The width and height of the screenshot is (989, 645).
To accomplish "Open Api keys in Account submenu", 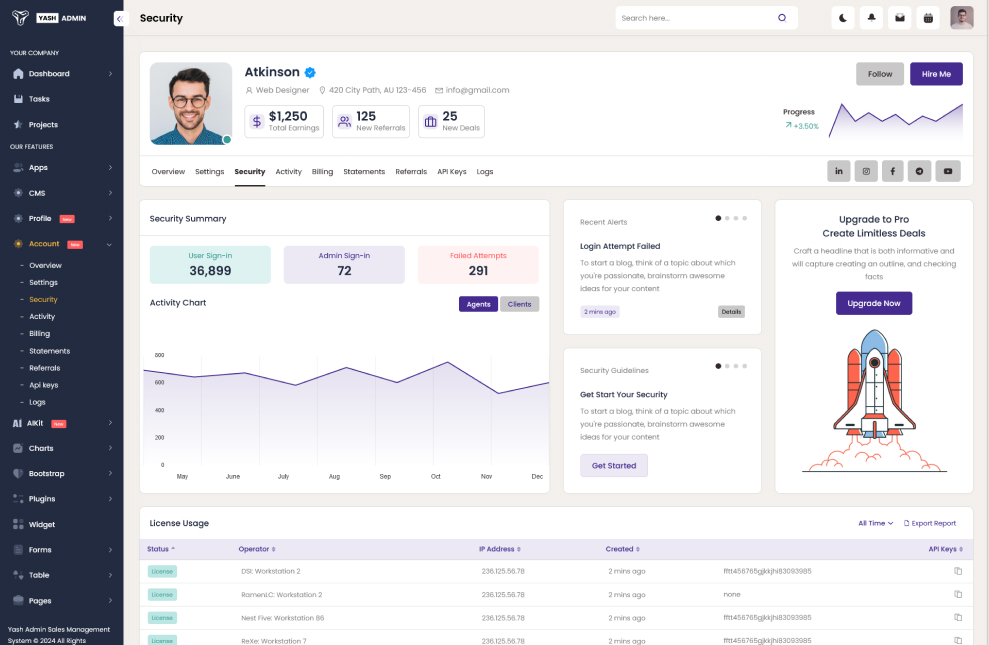I will 44,385.
